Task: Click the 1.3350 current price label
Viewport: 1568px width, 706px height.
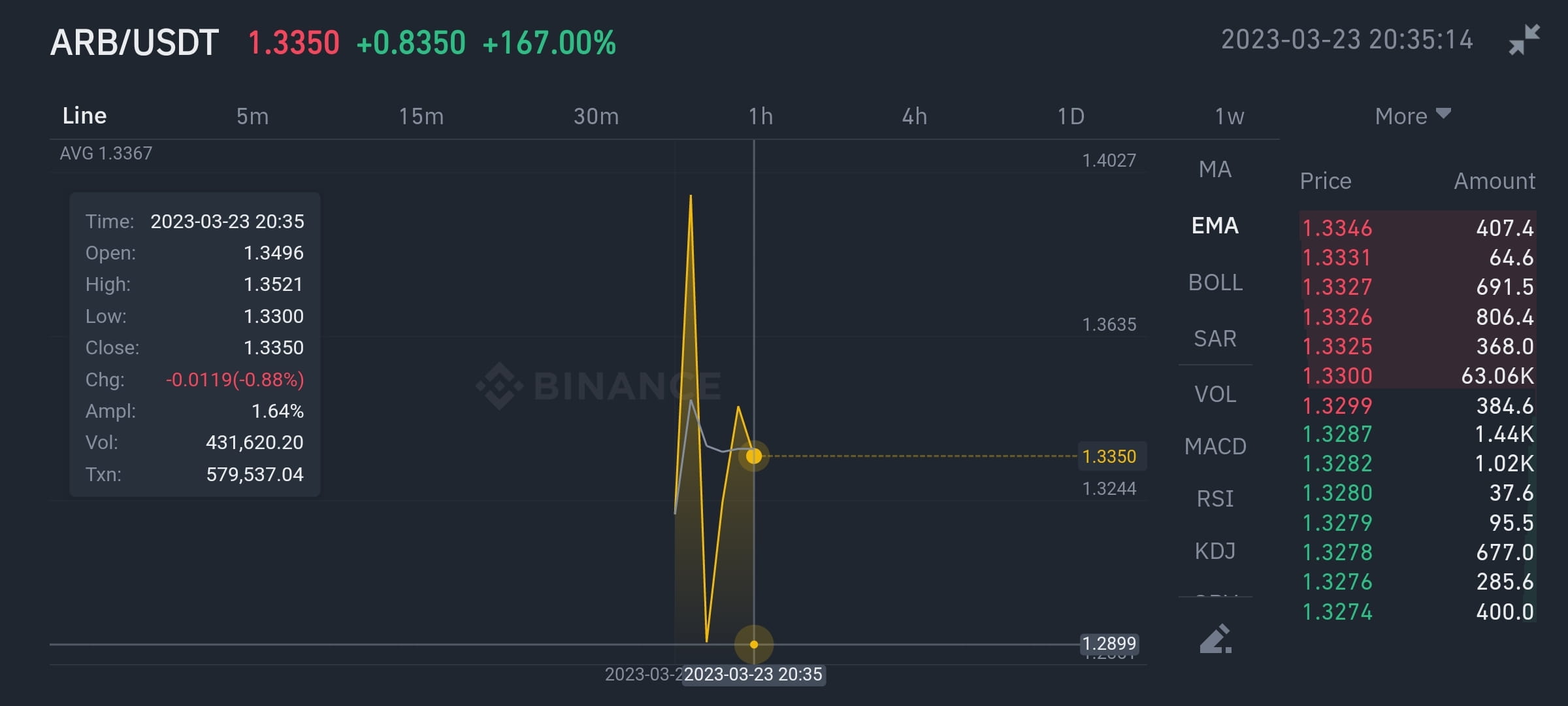Action: point(1113,456)
